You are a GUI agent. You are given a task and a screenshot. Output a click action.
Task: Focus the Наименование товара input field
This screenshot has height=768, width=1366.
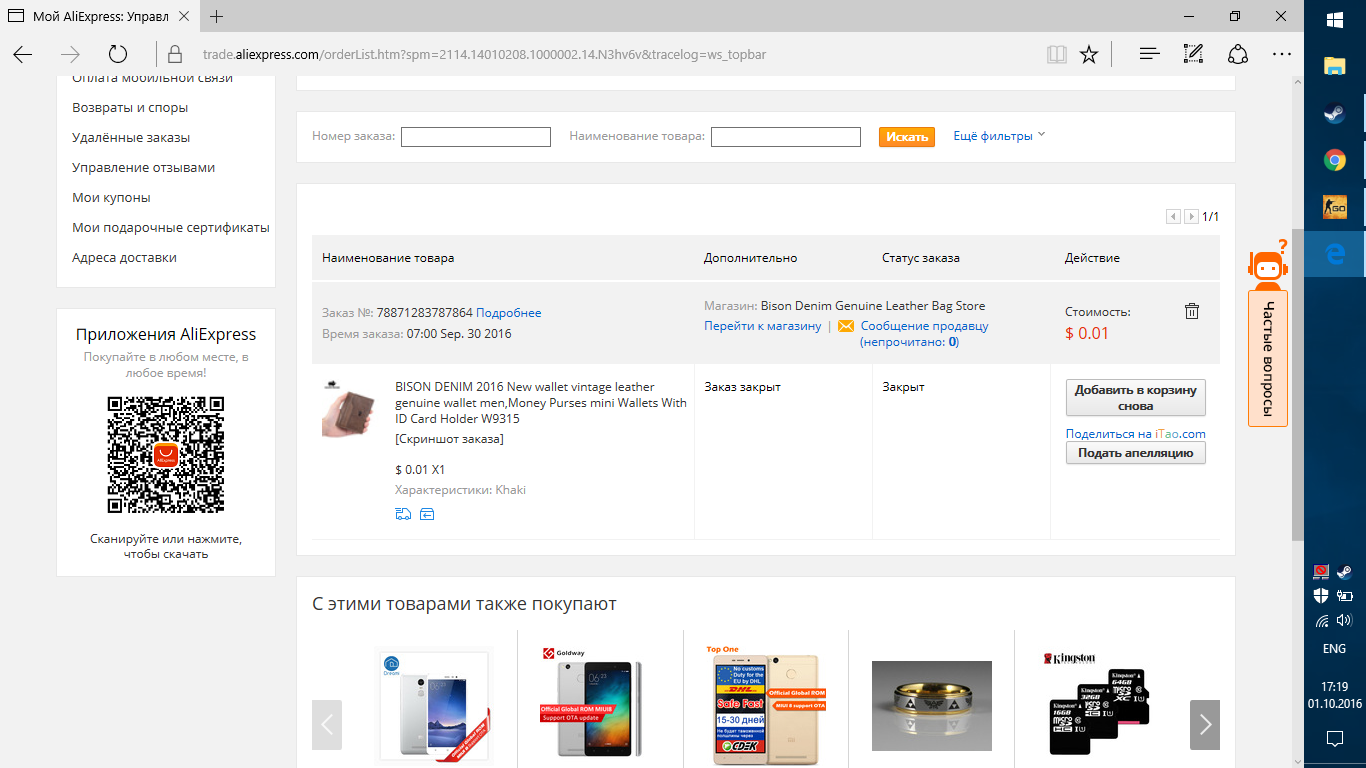(786, 137)
